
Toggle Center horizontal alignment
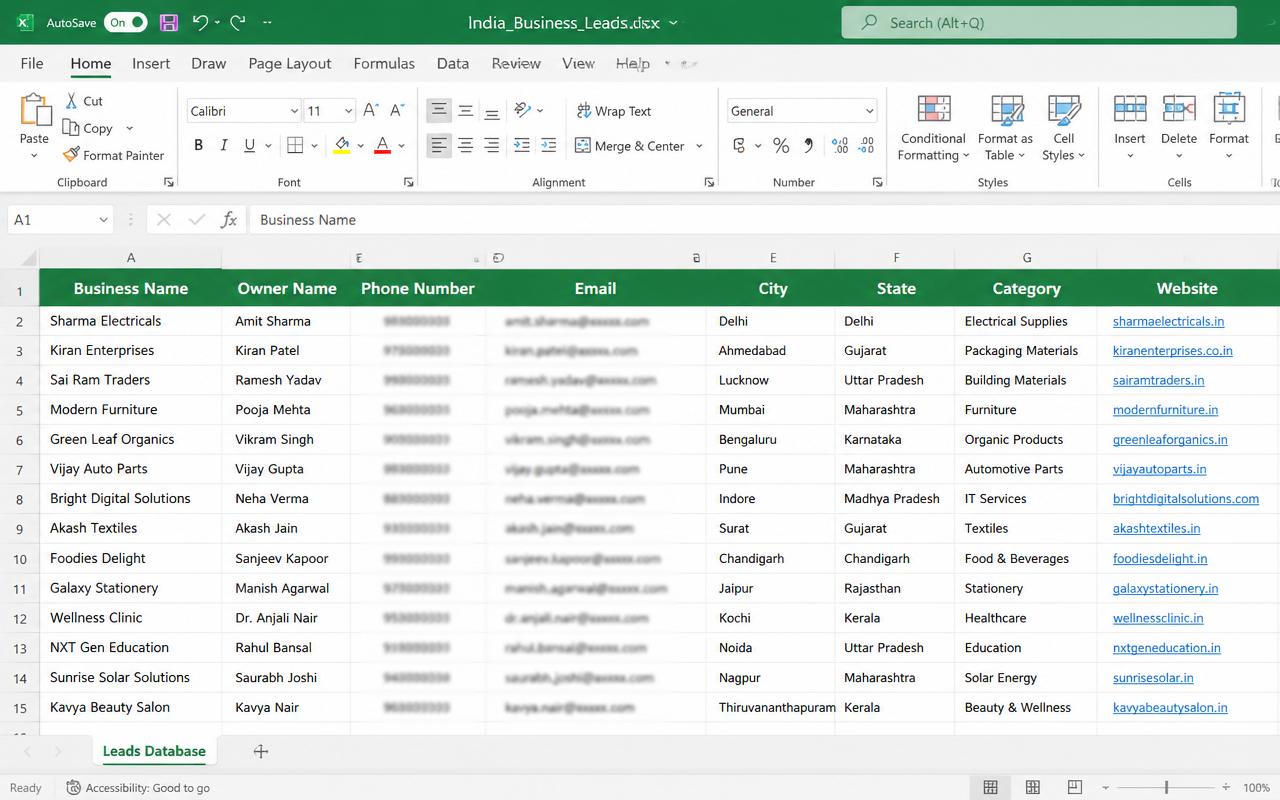click(x=465, y=146)
